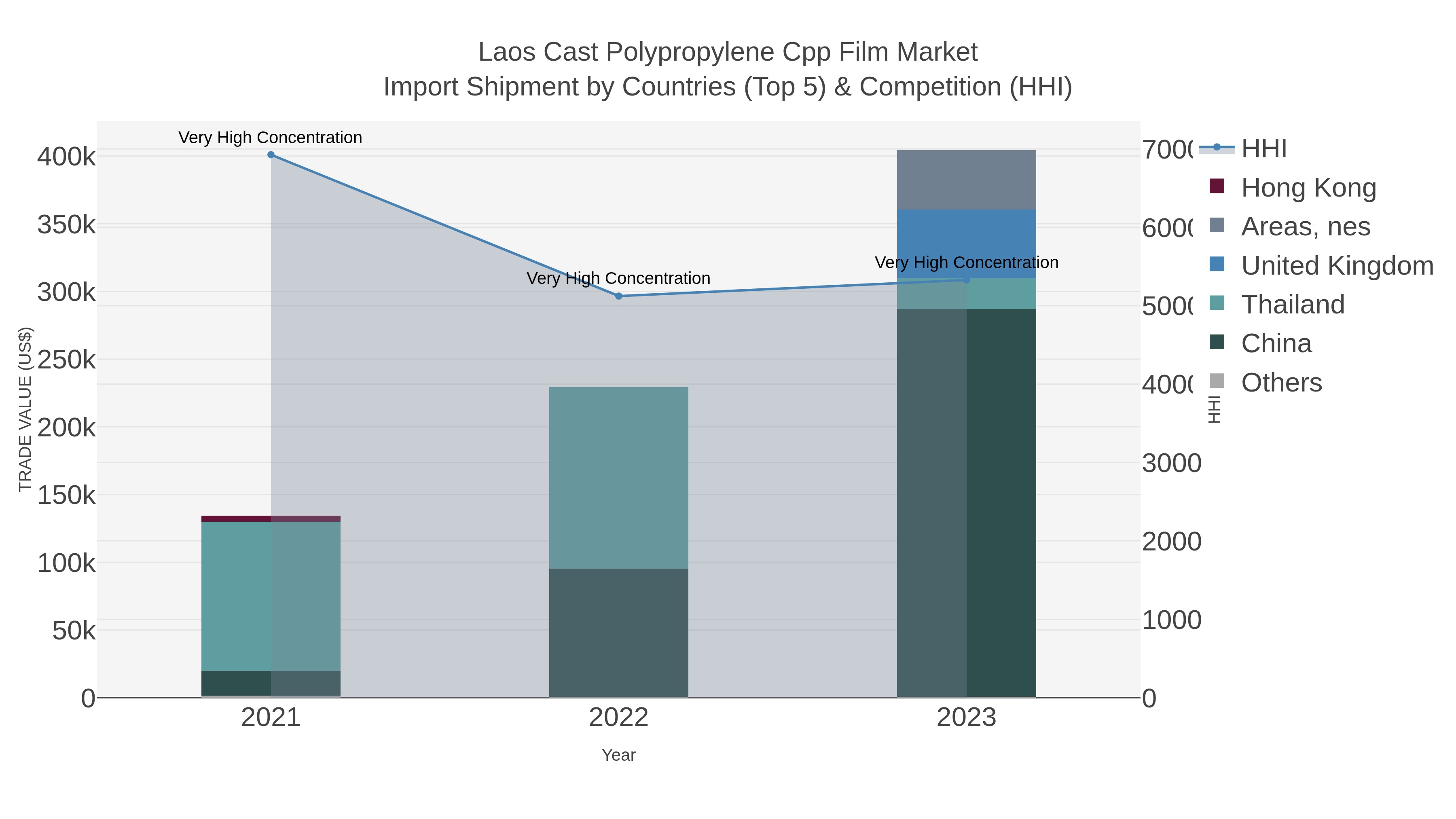Click the 2021 x-axis label
The width and height of the screenshot is (1456, 819).
[271, 718]
